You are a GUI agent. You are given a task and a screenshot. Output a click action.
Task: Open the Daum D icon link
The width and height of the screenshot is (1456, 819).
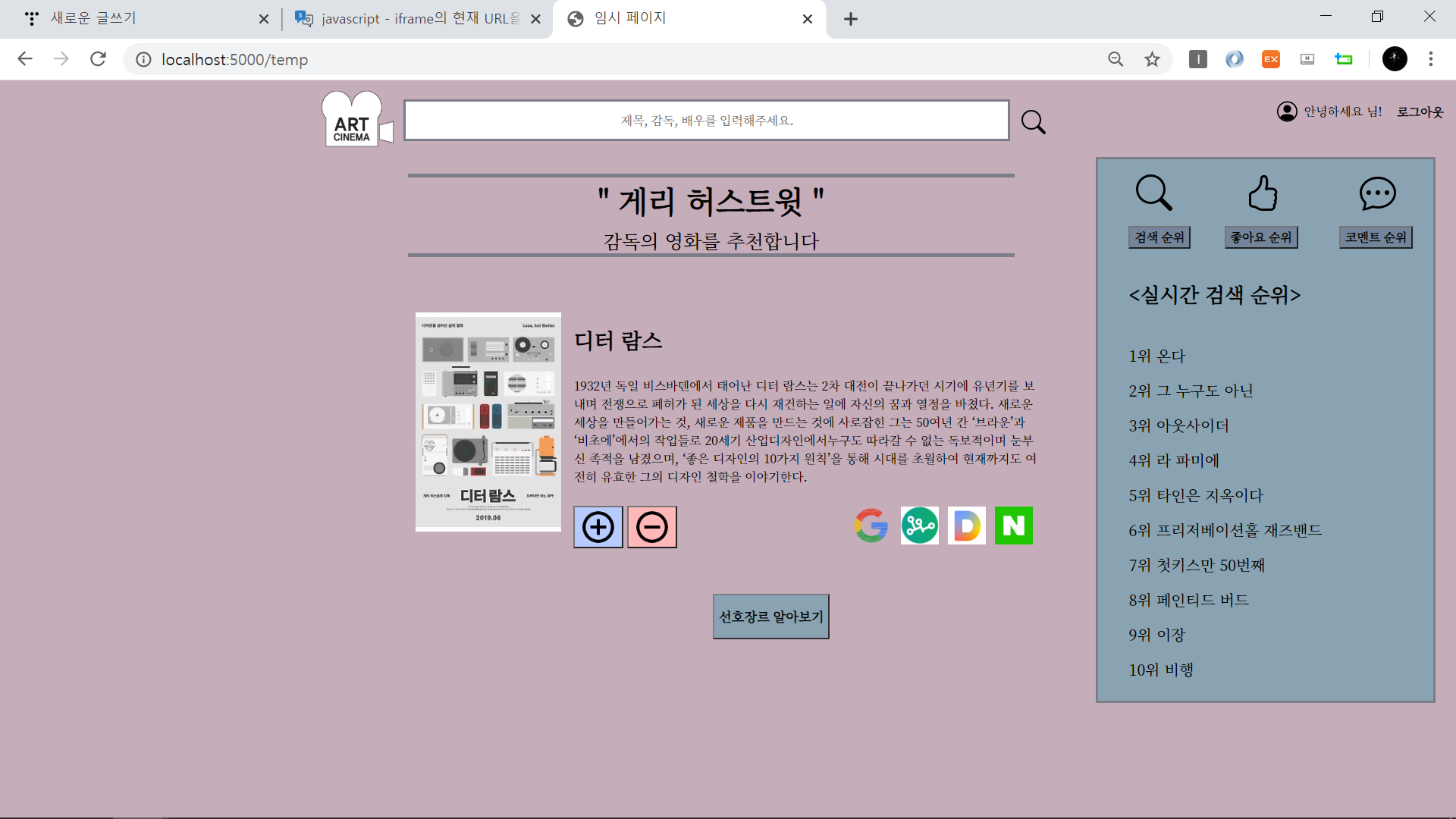pyautogui.click(x=967, y=526)
